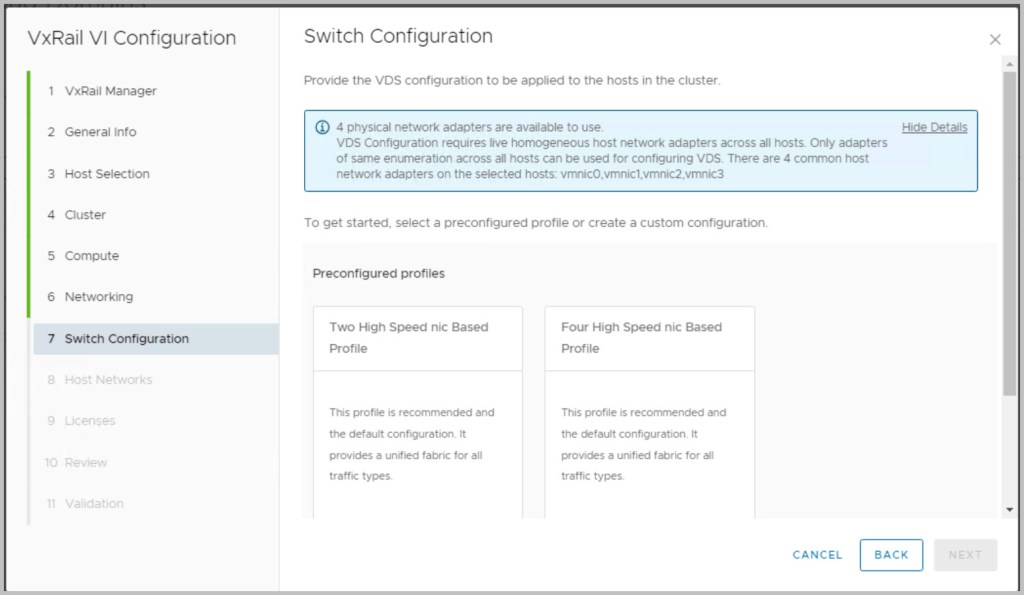
Task: Select the Cluster step in sidebar
Action: [85, 215]
